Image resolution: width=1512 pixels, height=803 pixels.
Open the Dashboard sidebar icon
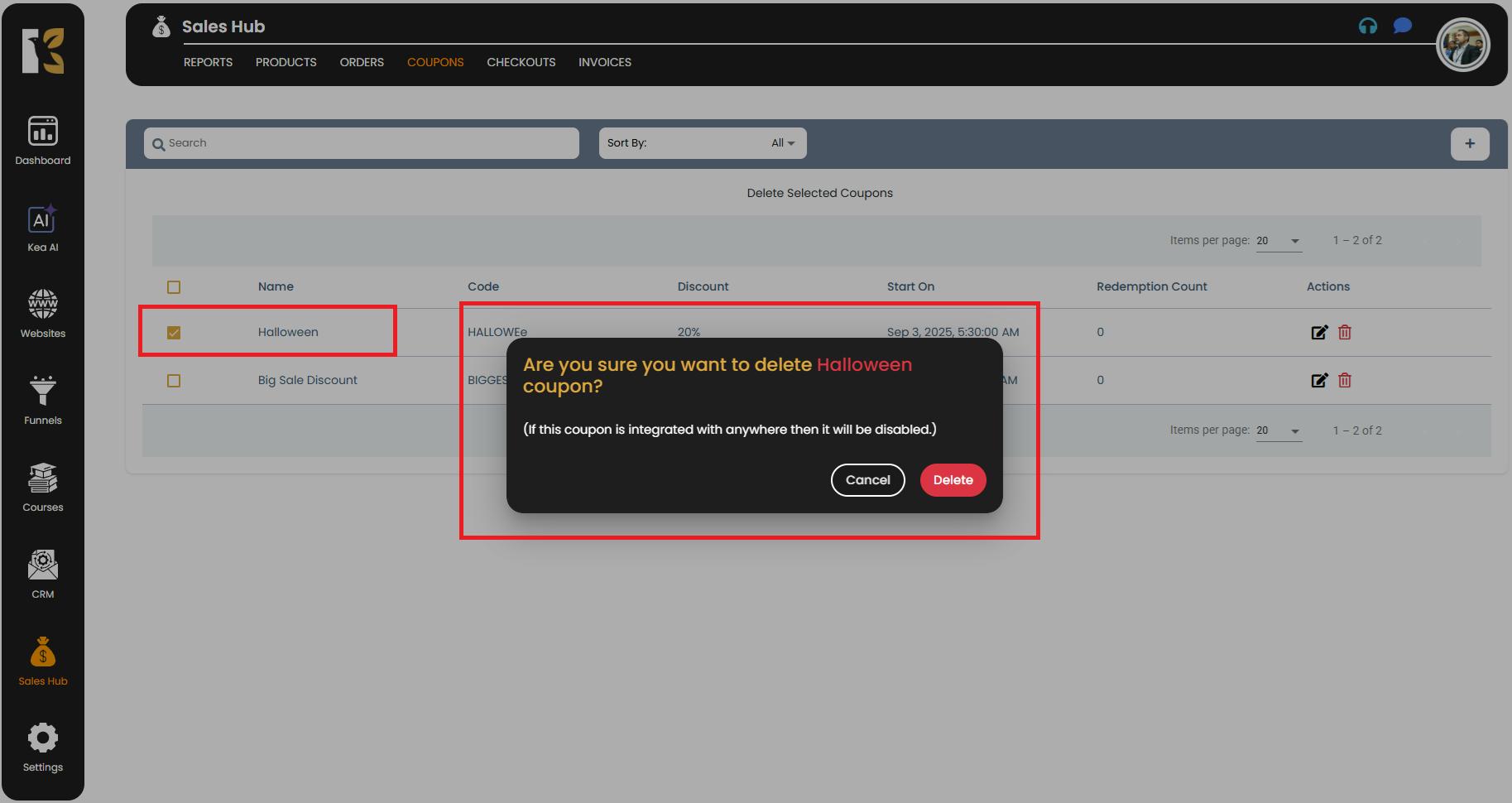point(43,132)
